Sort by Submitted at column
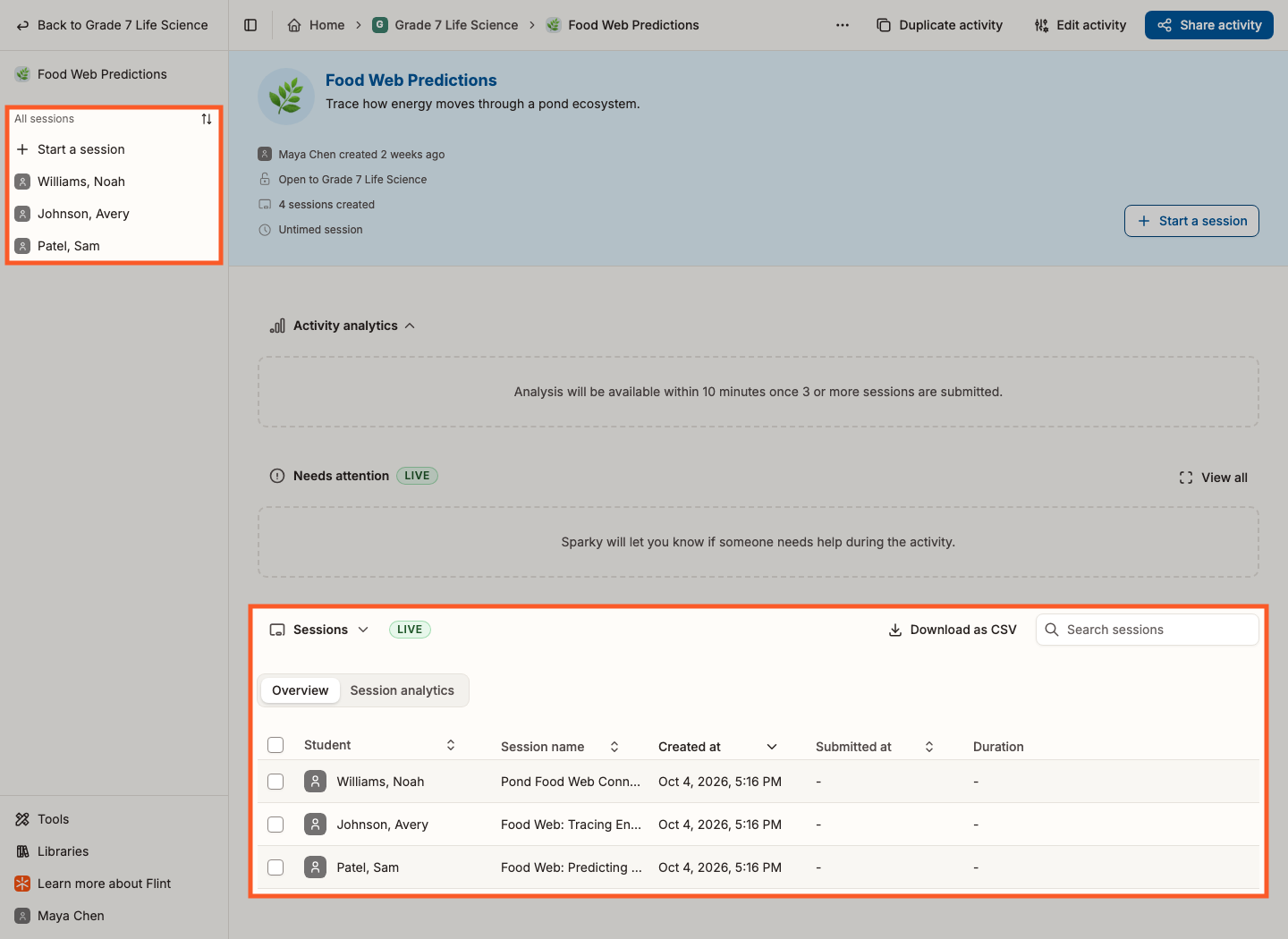This screenshot has width=1288, height=939. coord(929,747)
